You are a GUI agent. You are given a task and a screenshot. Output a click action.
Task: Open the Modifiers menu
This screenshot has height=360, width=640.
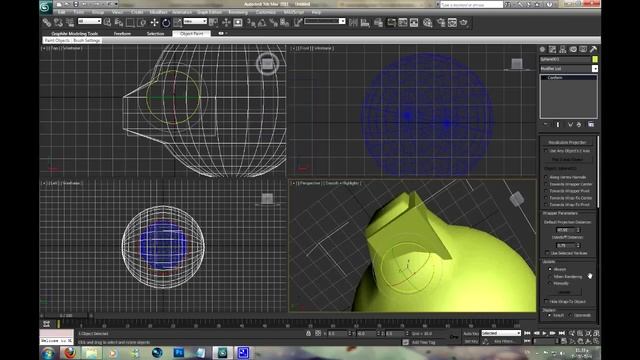(158, 12)
